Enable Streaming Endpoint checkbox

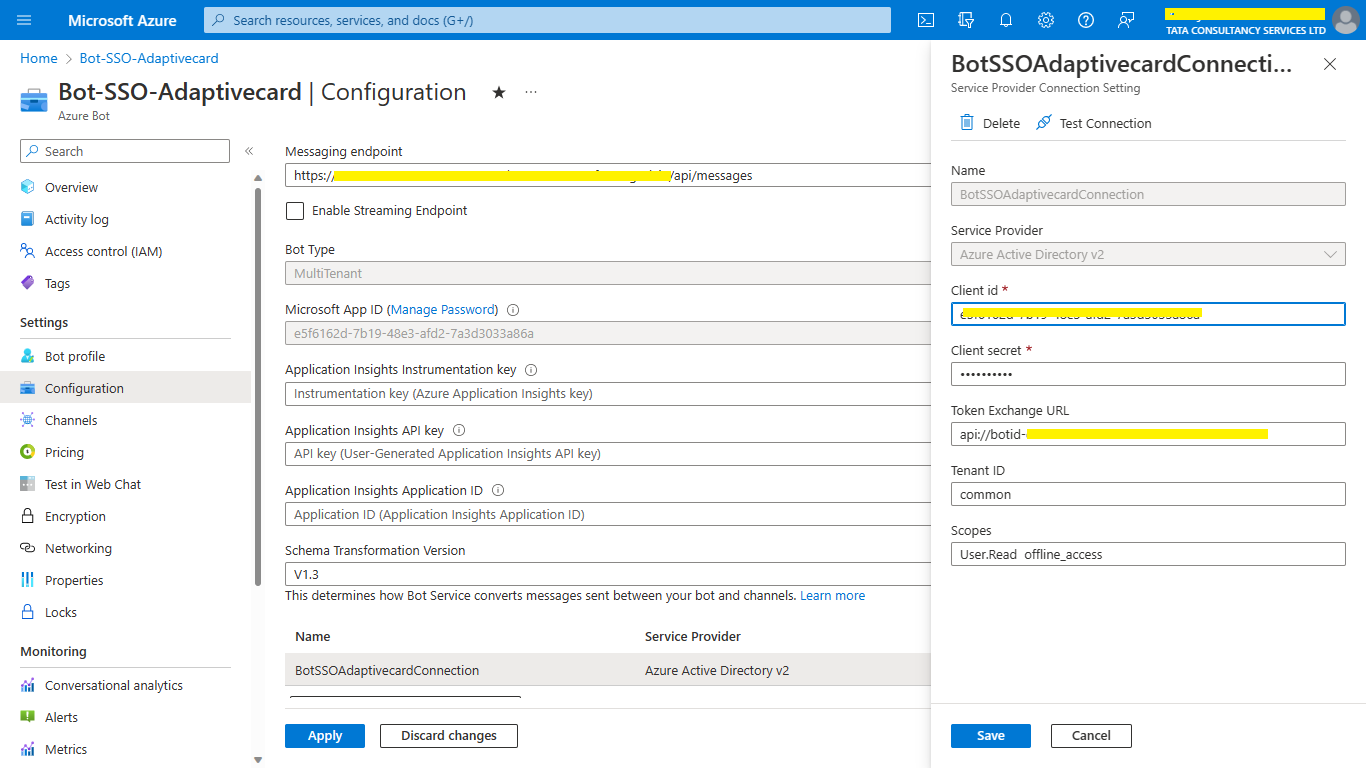point(295,210)
